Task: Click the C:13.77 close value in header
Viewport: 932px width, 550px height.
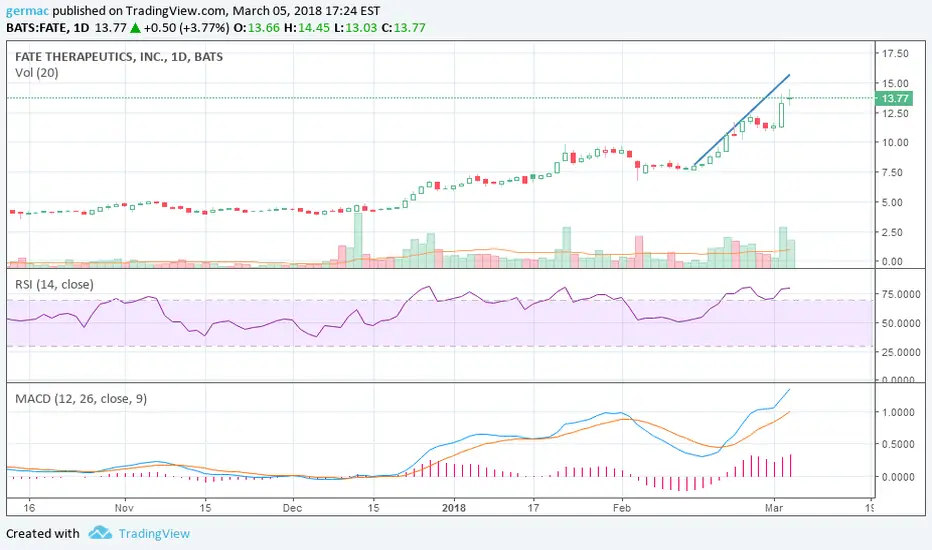Action: coord(403,27)
